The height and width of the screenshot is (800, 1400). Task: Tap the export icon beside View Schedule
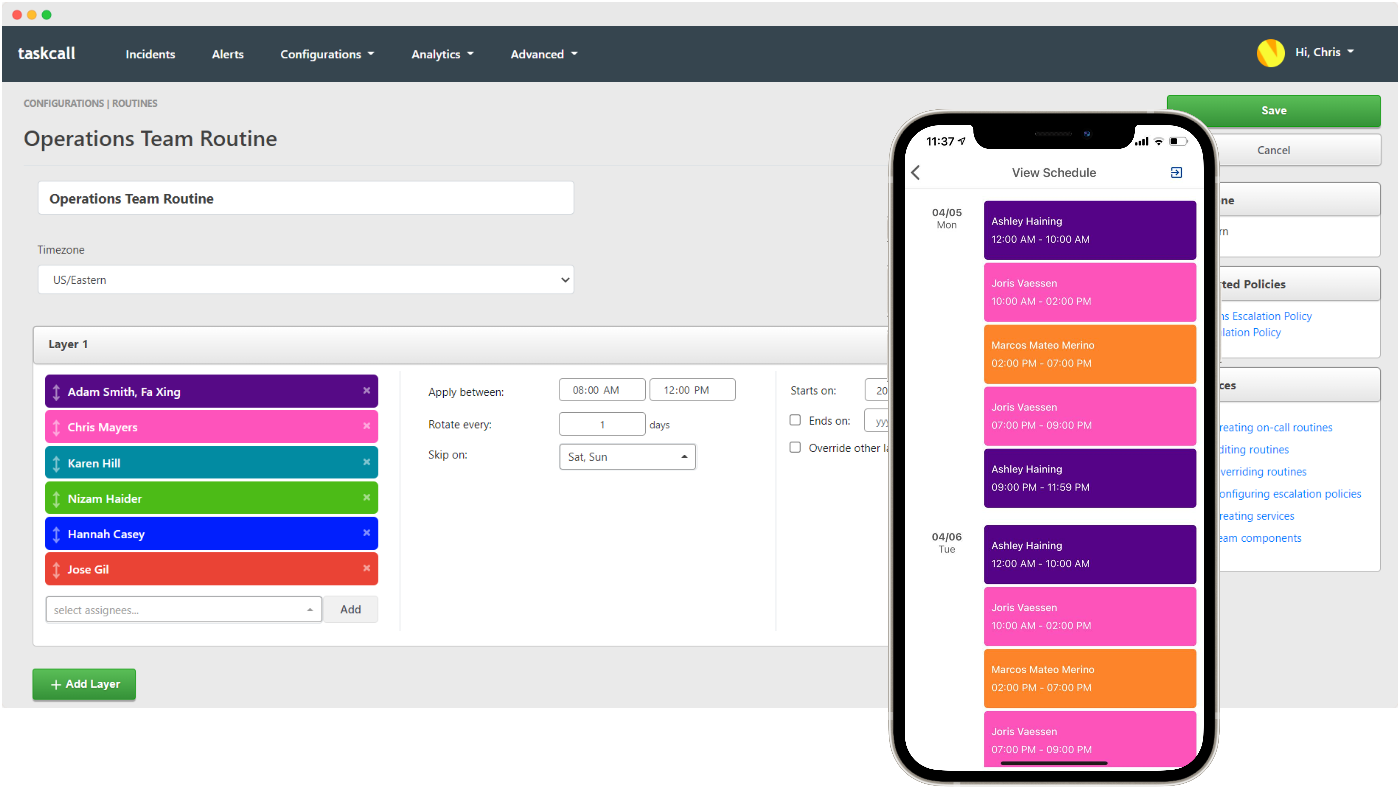click(1176, 172)
